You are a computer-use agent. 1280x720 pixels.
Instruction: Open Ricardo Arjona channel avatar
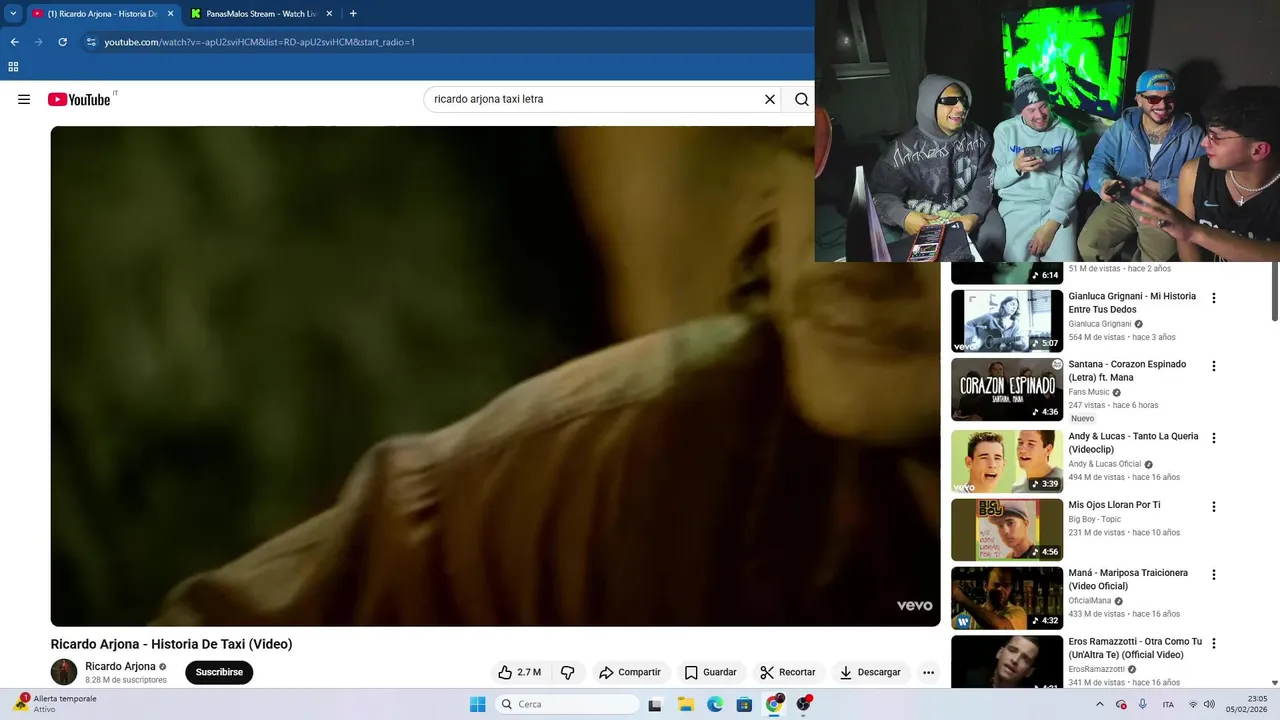click(x=64, y=672)
